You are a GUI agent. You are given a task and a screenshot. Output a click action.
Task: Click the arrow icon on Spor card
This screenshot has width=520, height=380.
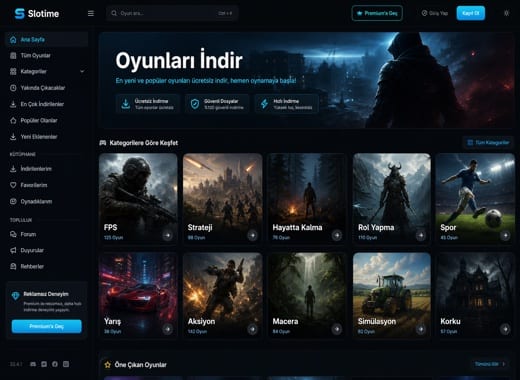coord(505,236)
